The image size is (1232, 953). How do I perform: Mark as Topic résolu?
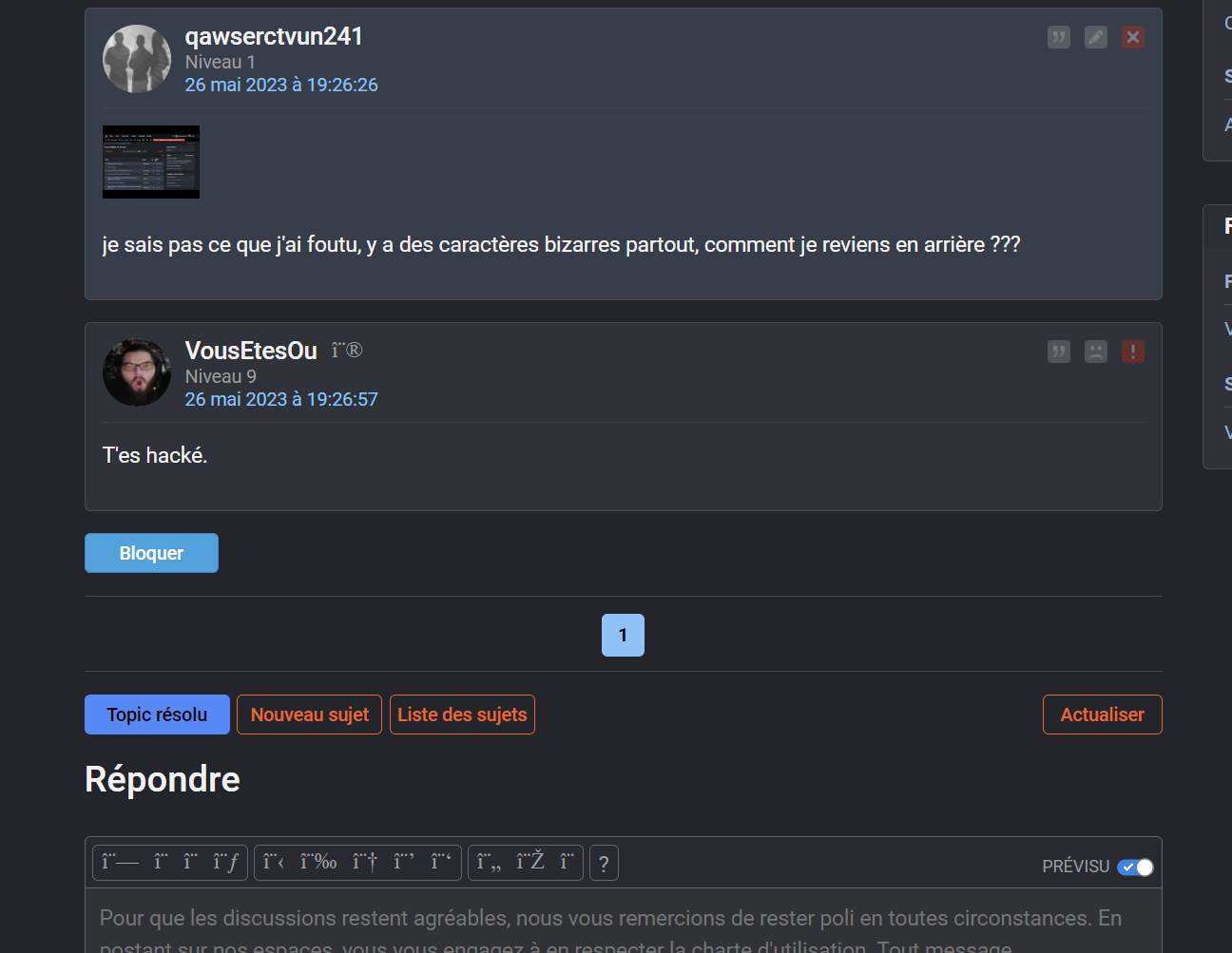157,715
